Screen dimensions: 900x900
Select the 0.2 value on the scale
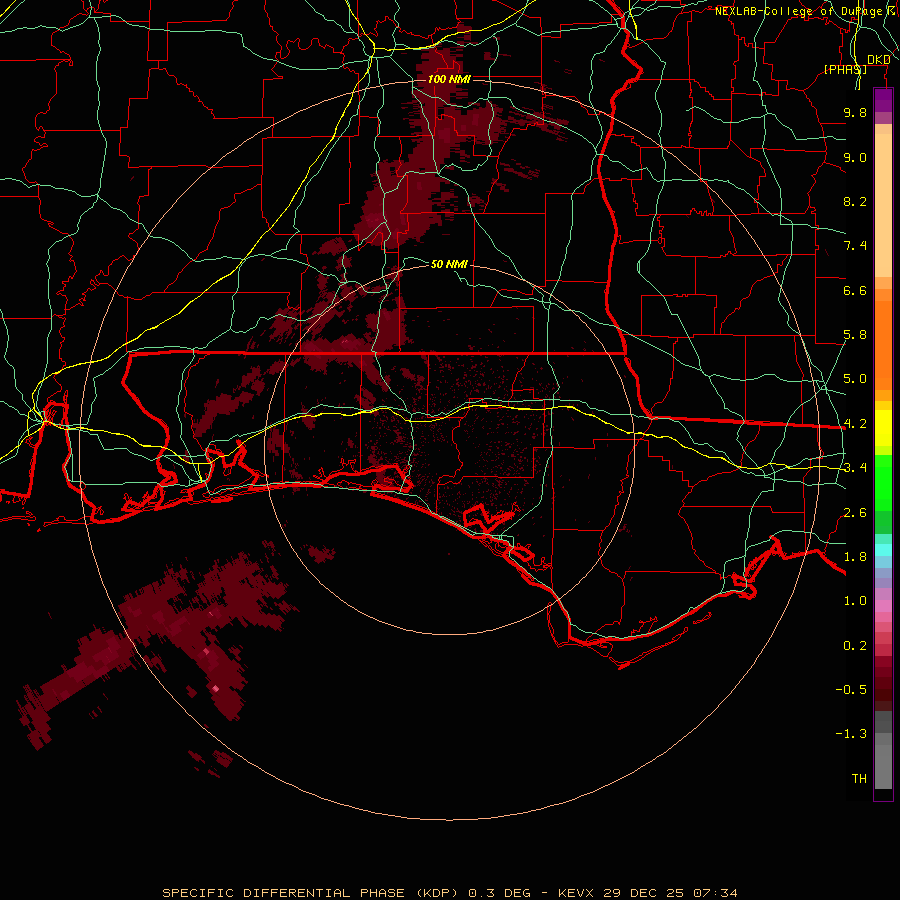coord(855,646)
